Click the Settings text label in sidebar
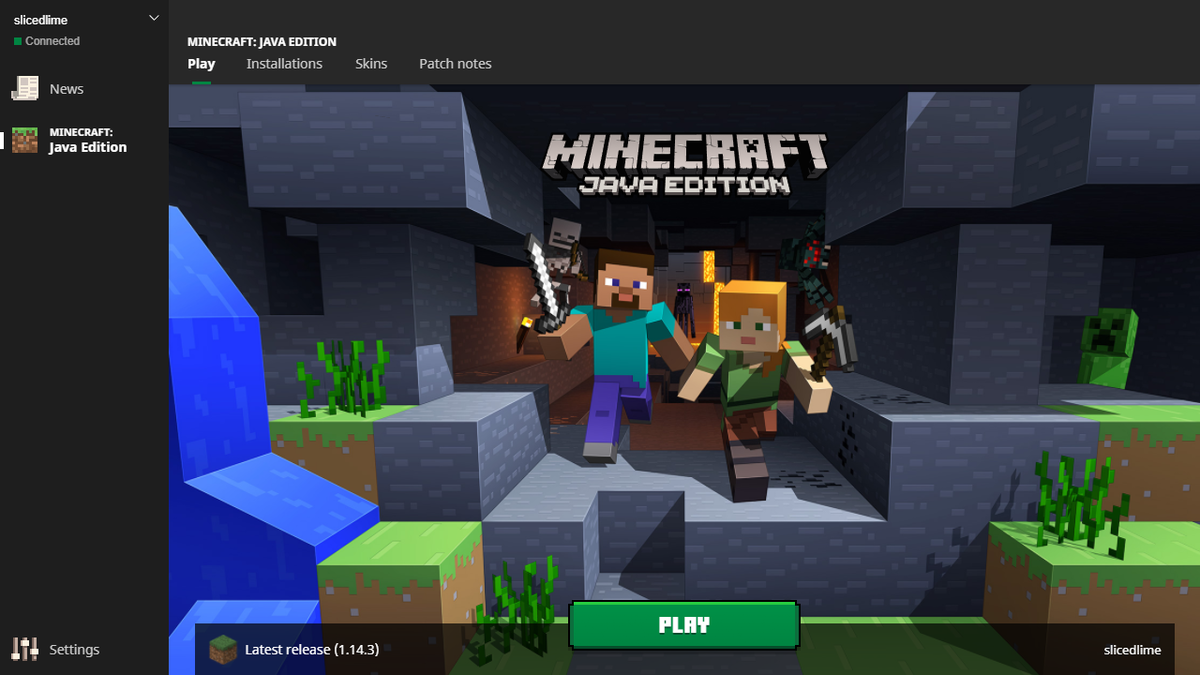The height and width of the screenshot is (675, 1200). (x=74, y=649)
